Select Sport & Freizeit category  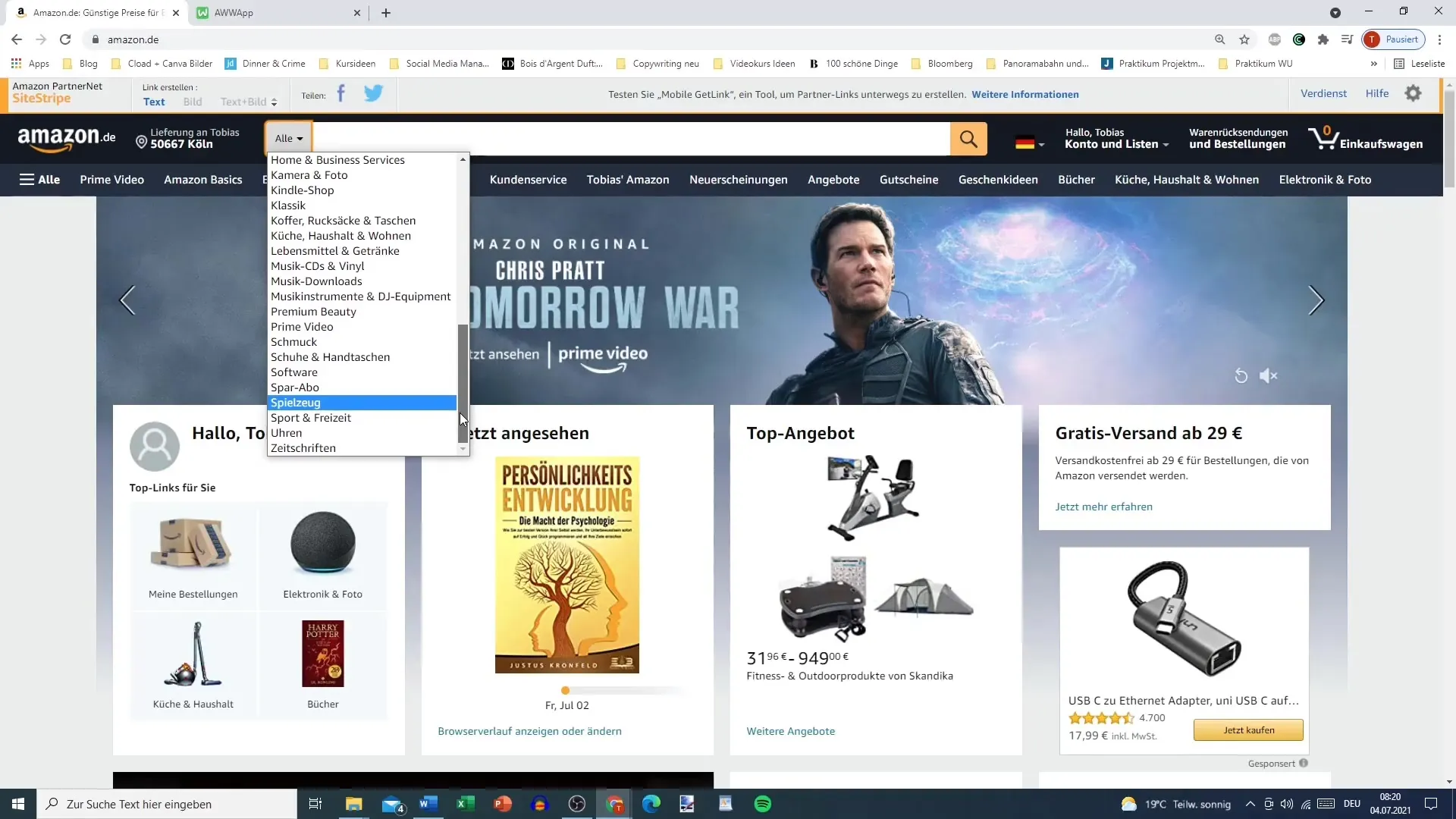point(362,418)
